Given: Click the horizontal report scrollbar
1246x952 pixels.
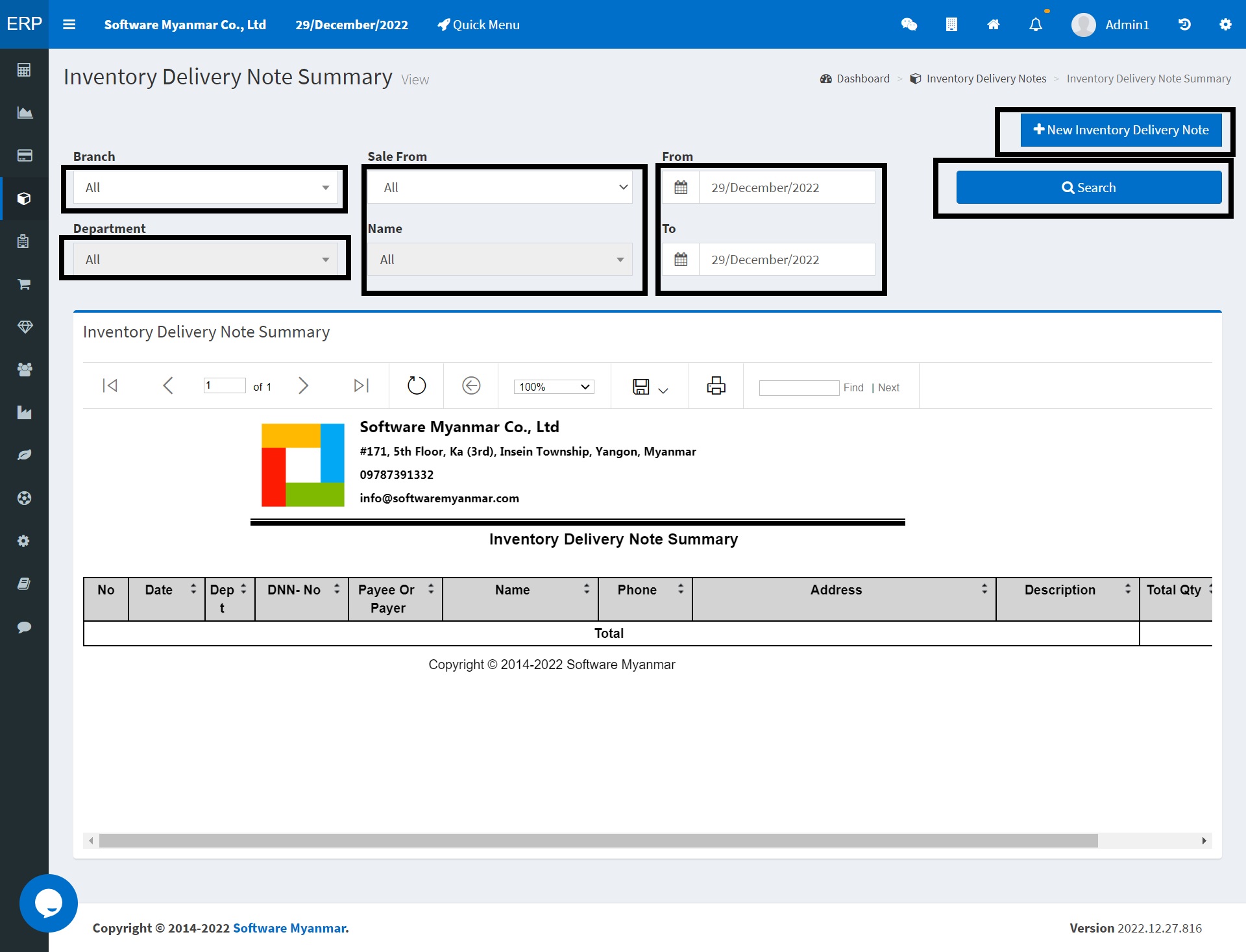Looking at the screenshot, I should tap(598, 840).
